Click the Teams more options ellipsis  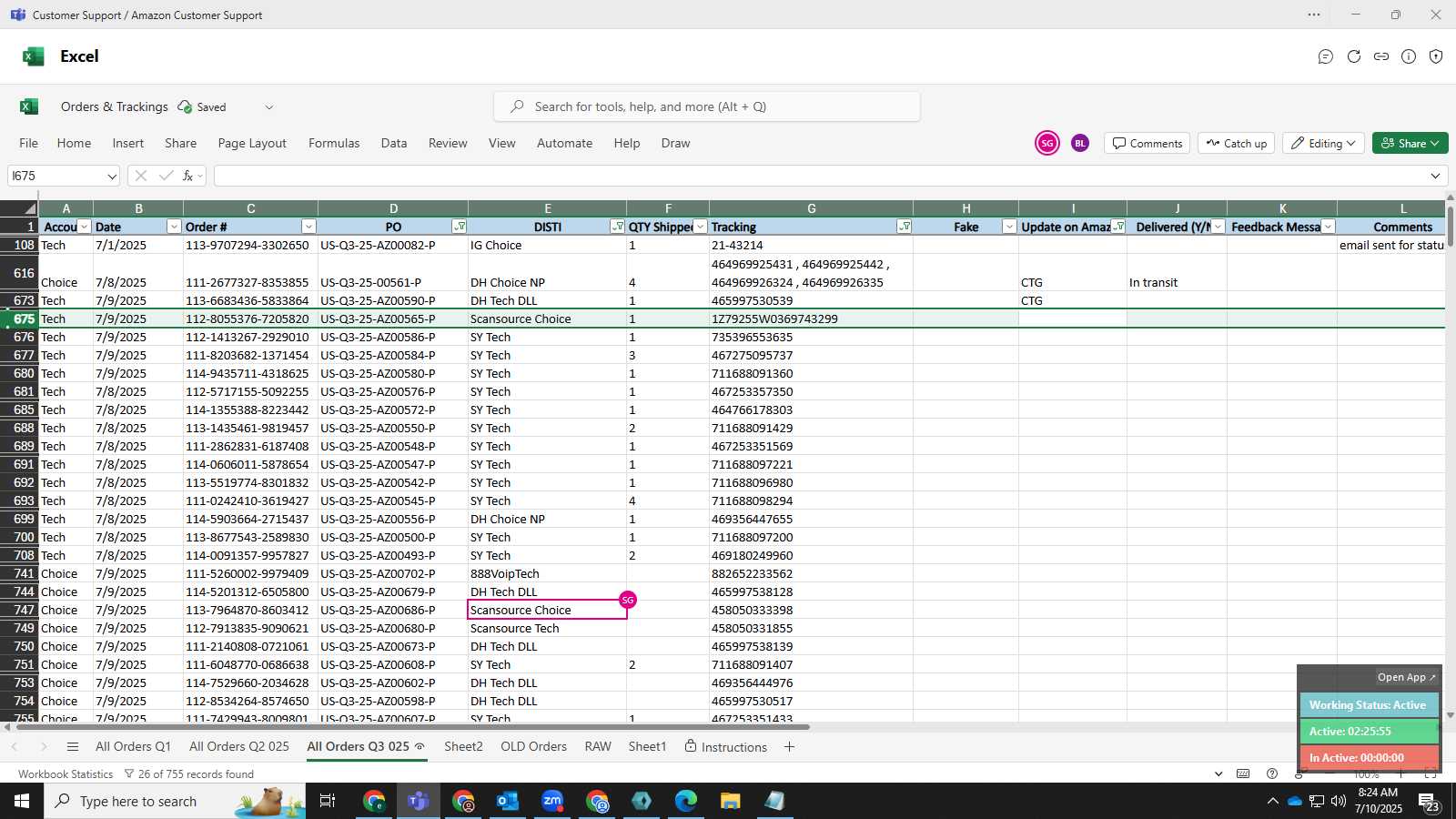click(1314, 15)
